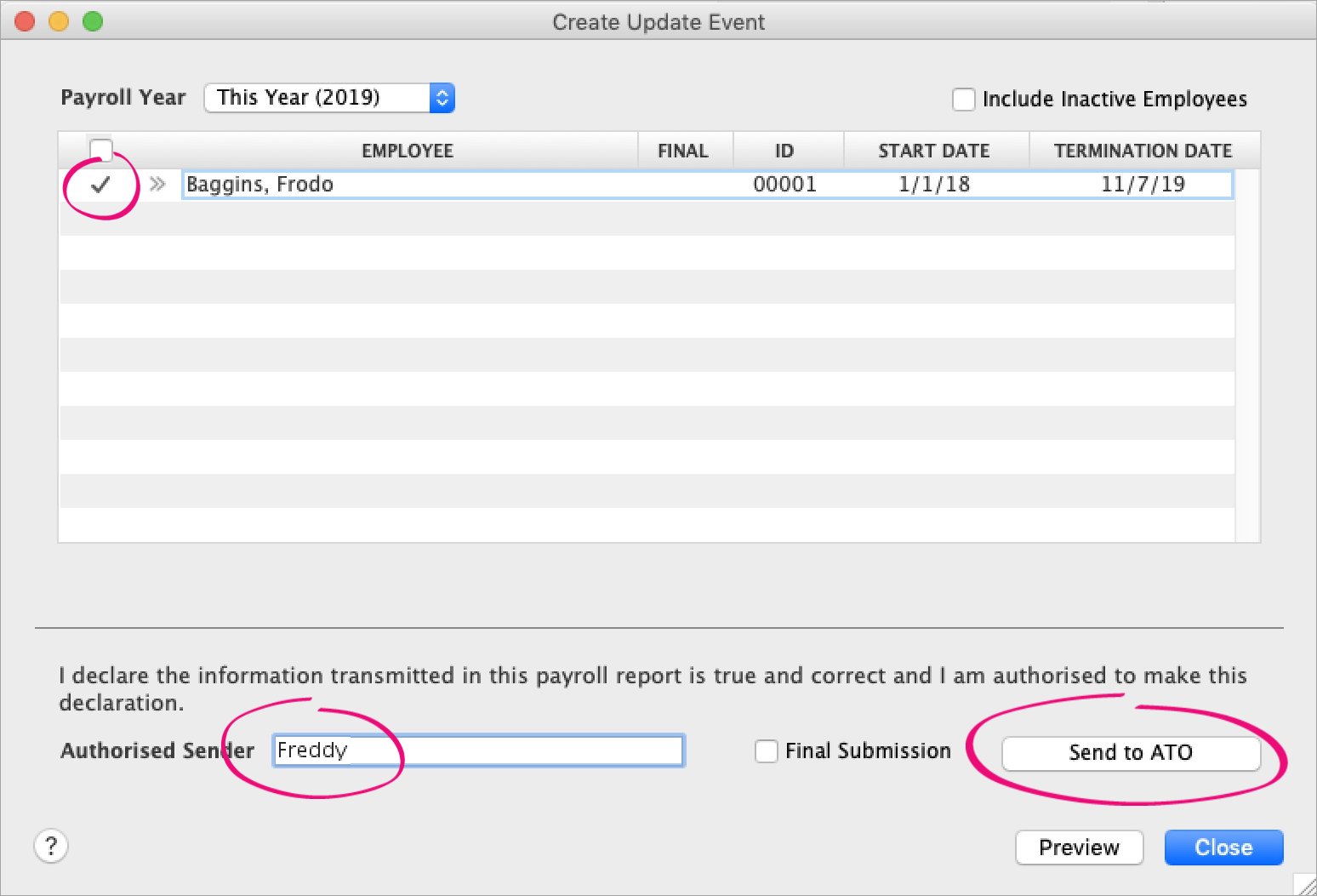Untick the checkmark for Baggins, Frodo
This screenshot has height=896, width=1317.
click(x=100, y=184)
